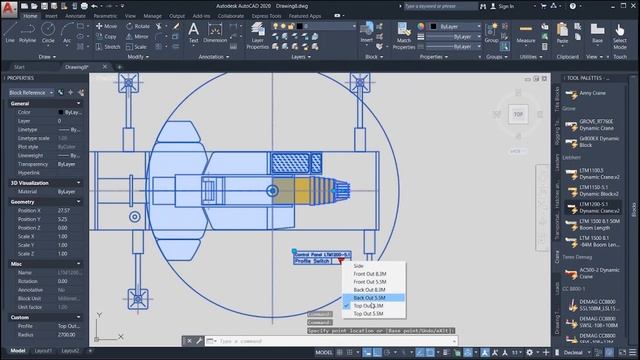Viewport: 640px width, 360px height.
Task: Collapse the General section in Properties
Action: pos(78,104)
